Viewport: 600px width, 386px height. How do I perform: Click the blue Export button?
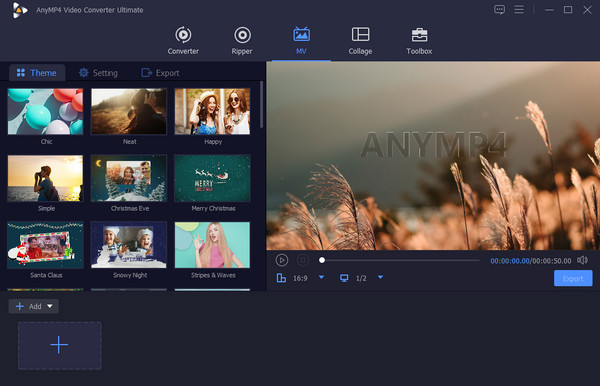point(573,279)
